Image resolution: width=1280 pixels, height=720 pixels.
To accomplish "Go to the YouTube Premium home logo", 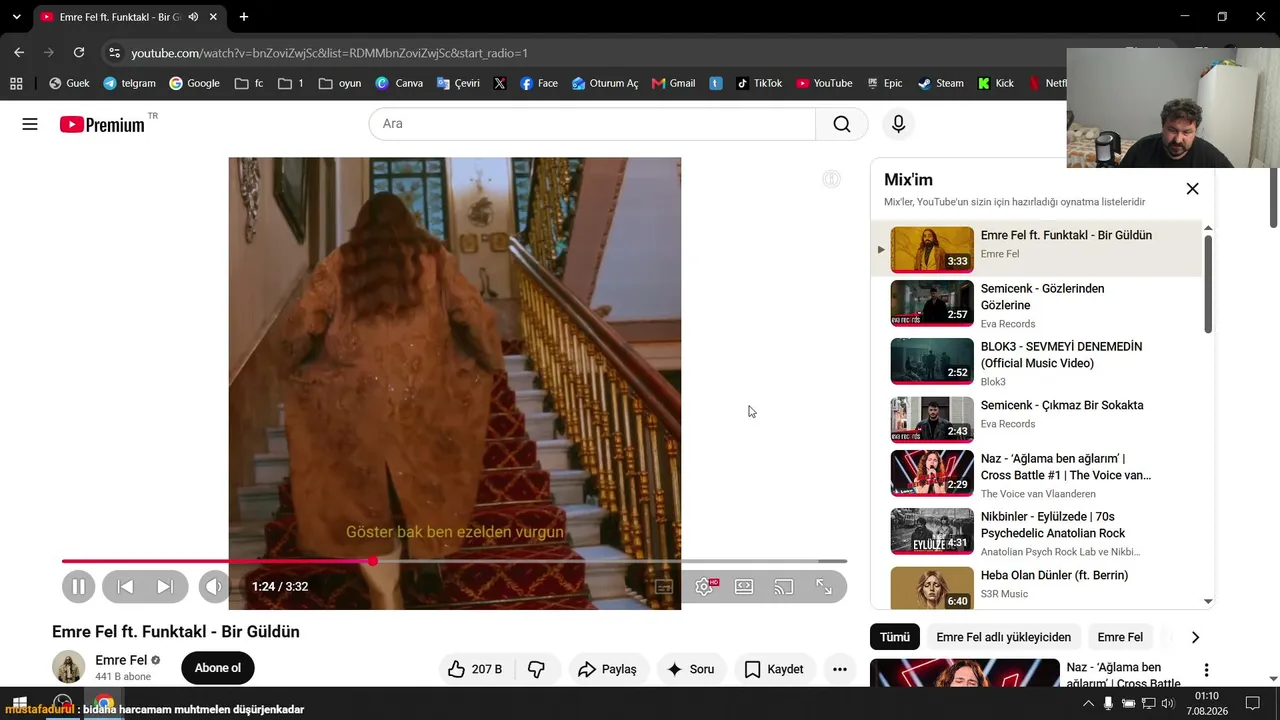I will pyautogui.click(x=102, y=124).
